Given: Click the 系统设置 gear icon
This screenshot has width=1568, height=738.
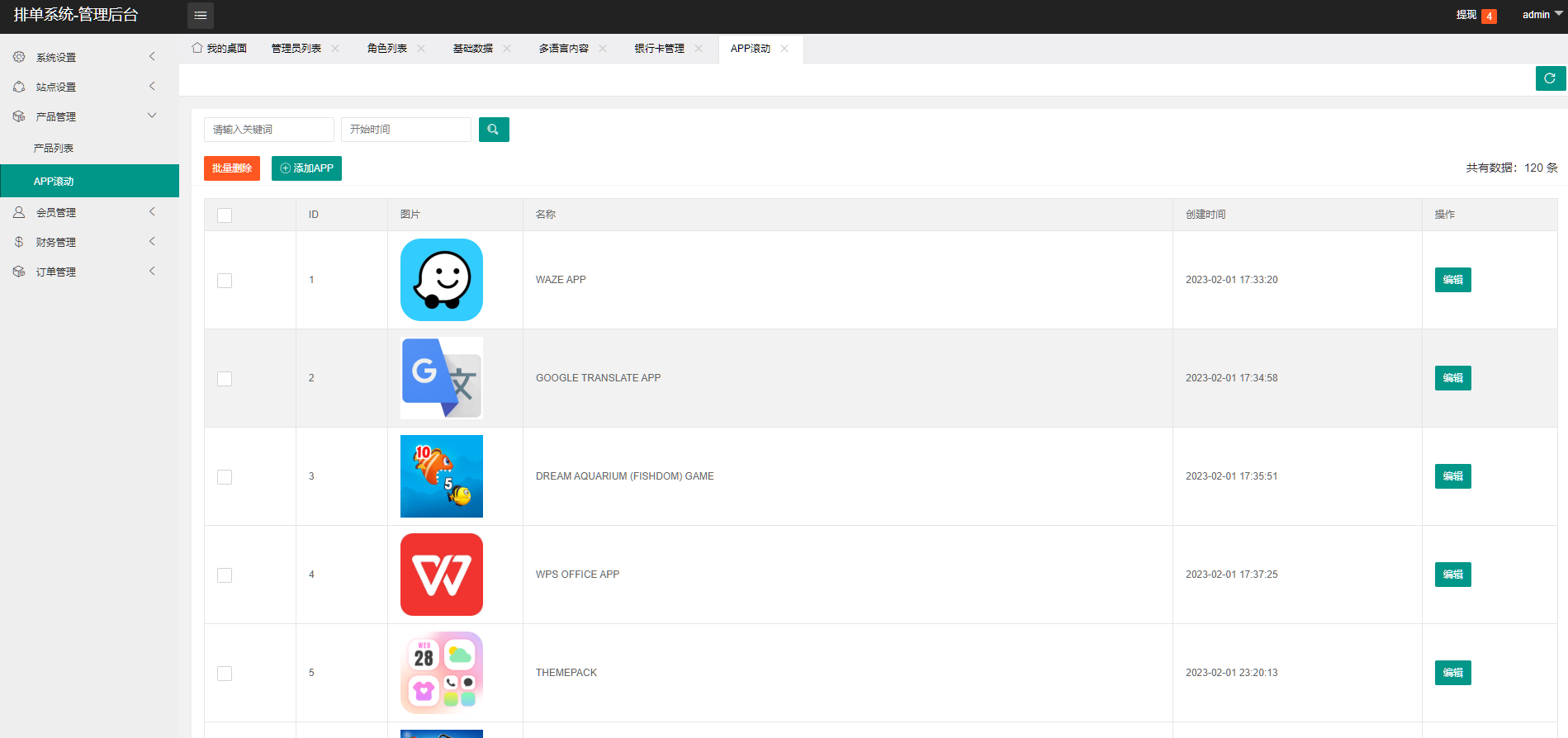Looking at the screenshot, I should click(x=19, y=57).
